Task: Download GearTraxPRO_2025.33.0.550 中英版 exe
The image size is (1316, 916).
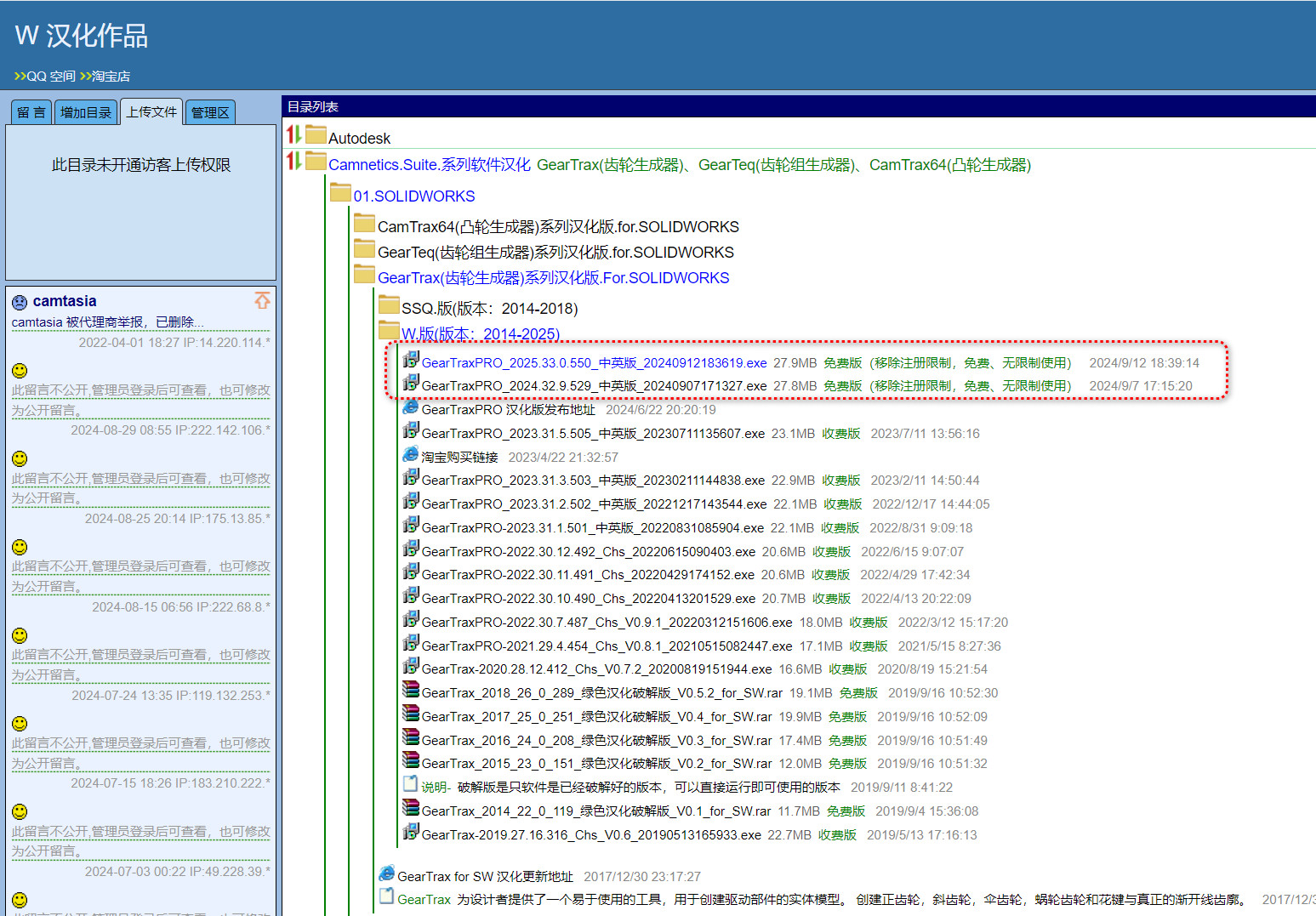Action: (594, 363)
